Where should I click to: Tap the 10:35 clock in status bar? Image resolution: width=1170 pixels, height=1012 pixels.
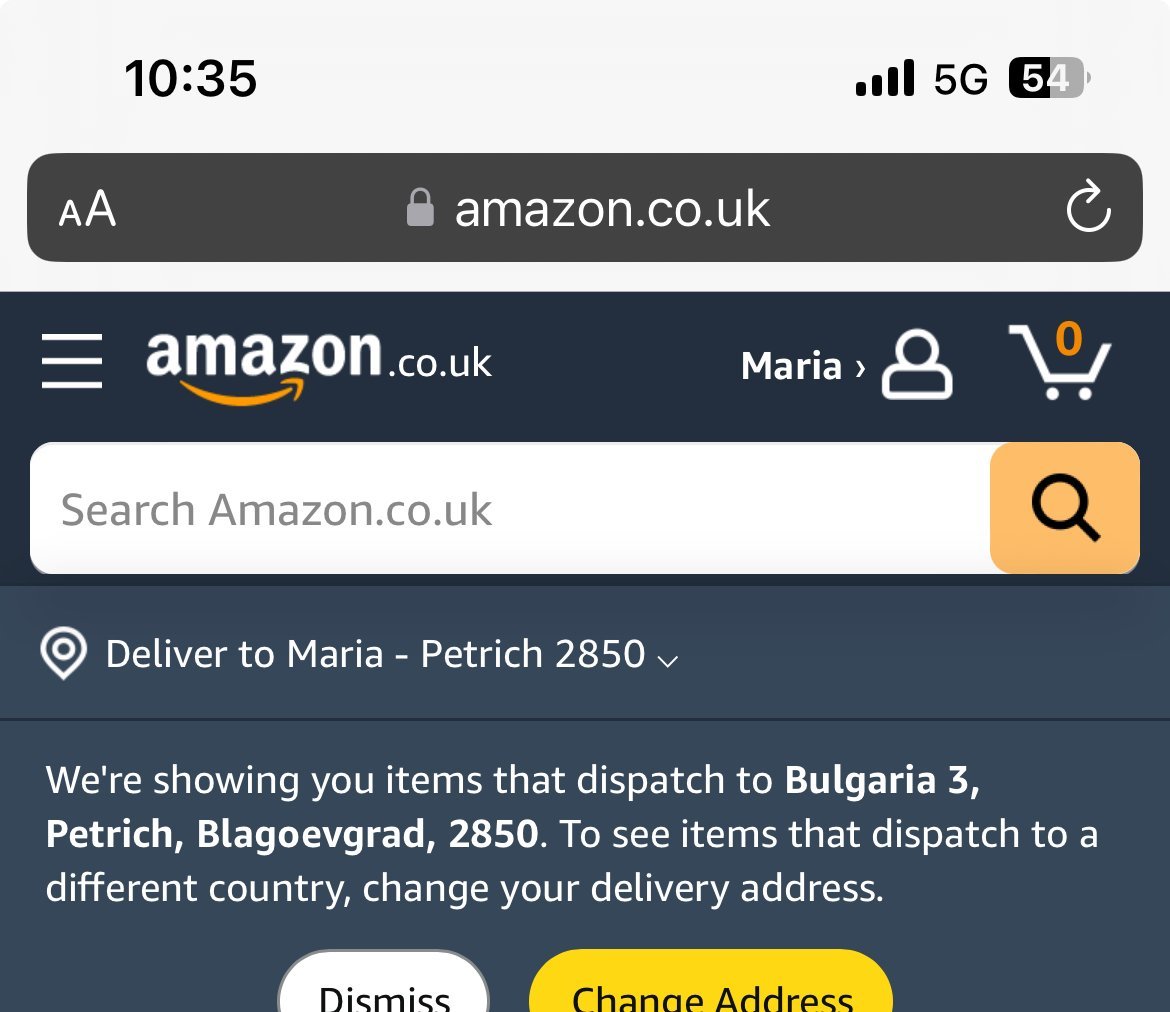[x=191, y=78]
